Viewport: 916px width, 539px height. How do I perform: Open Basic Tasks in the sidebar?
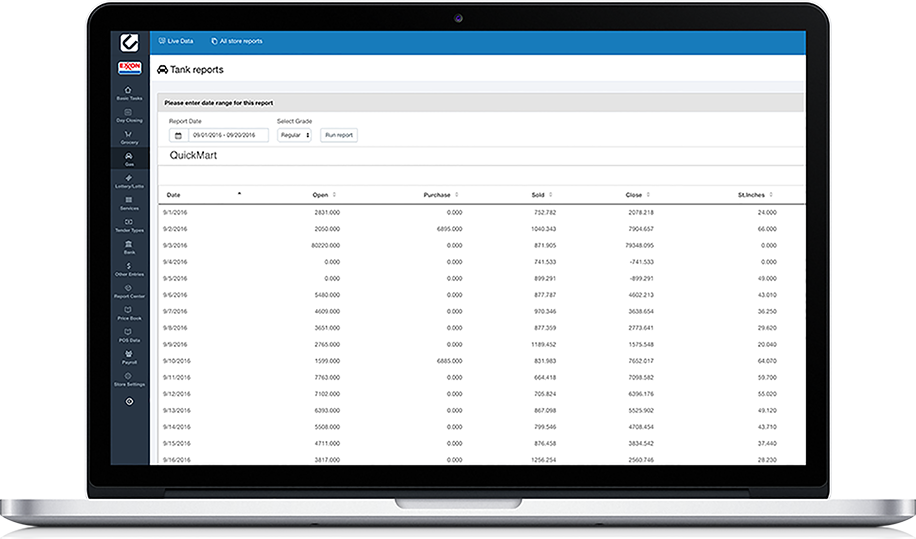(129, 93)
